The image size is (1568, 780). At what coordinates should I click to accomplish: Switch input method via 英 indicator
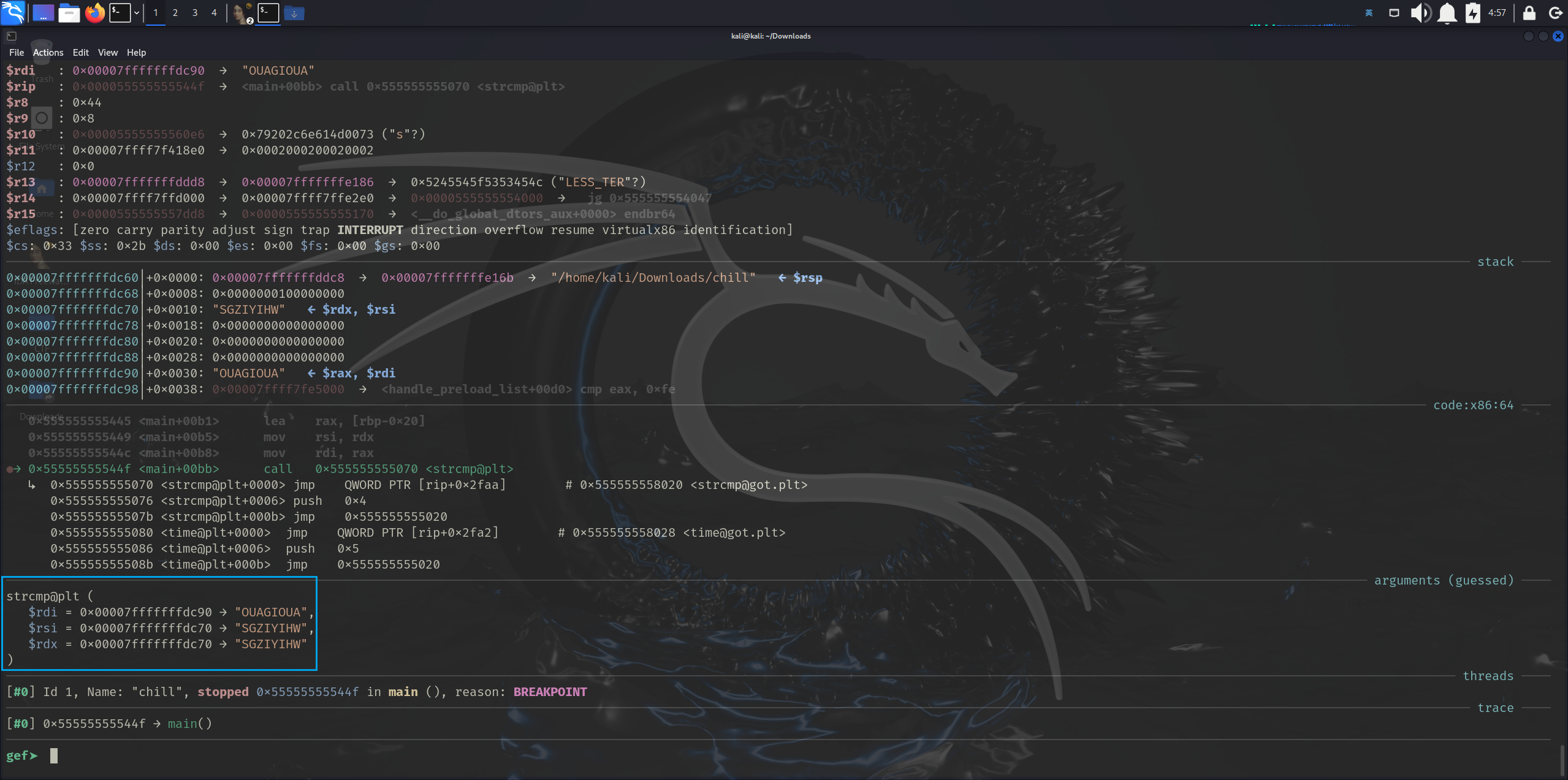[x=1369, y=12]
